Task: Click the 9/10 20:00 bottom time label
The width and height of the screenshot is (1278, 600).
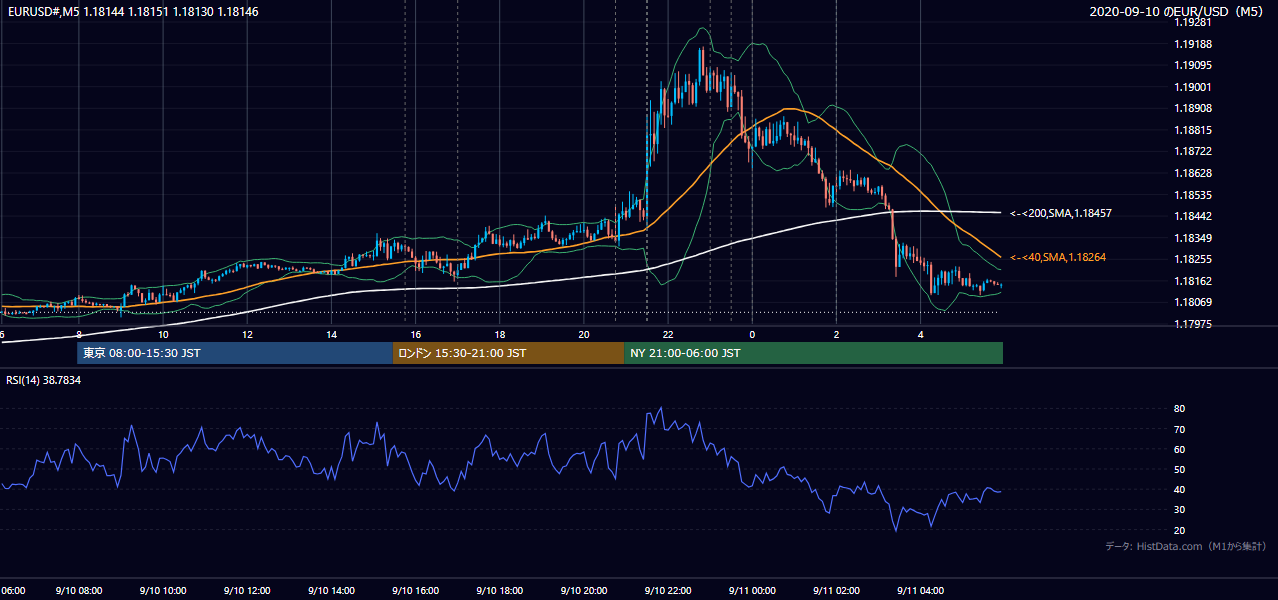Action: 583,591
